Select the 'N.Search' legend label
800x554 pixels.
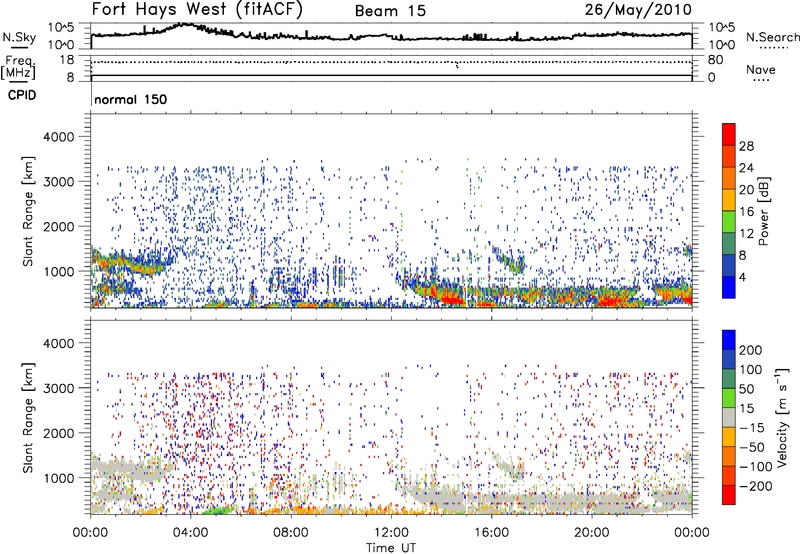tap(773, 37)
